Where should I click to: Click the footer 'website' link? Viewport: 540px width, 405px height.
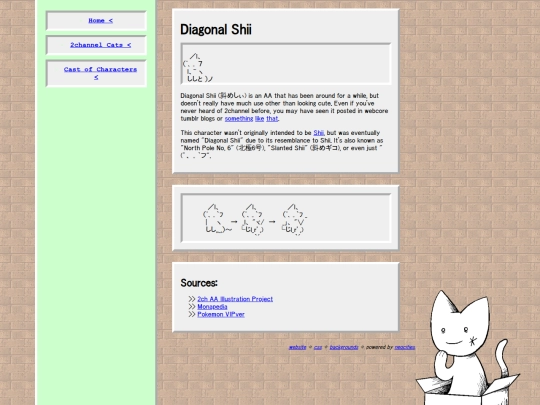coord(297,347)
